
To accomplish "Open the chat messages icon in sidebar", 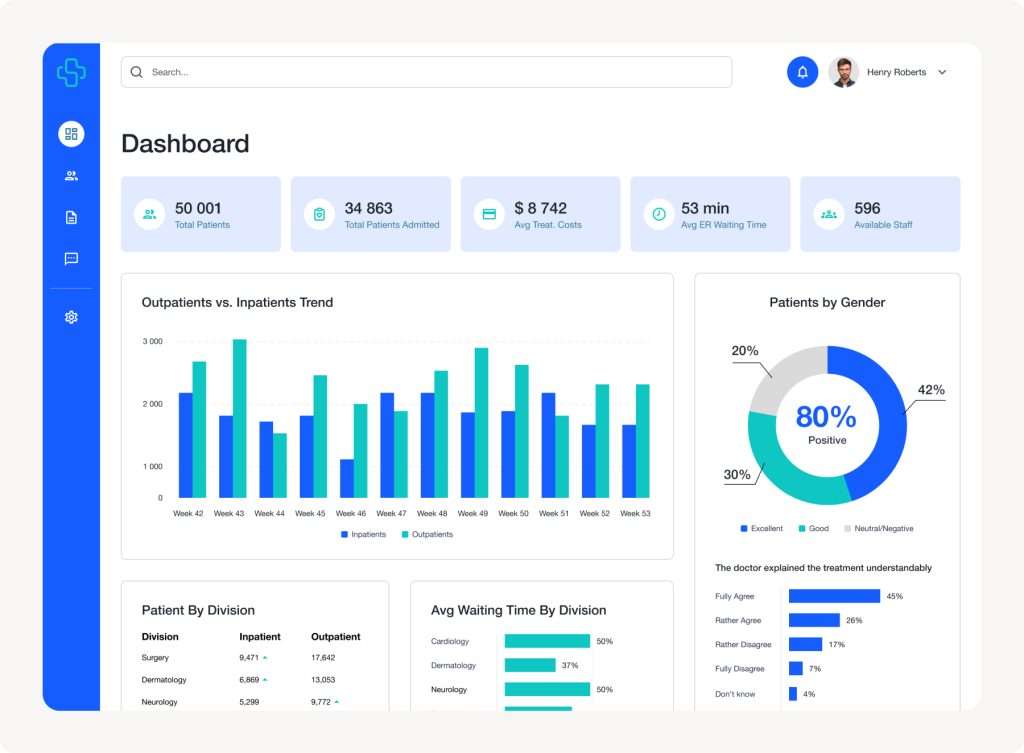I will coord(71,259).
